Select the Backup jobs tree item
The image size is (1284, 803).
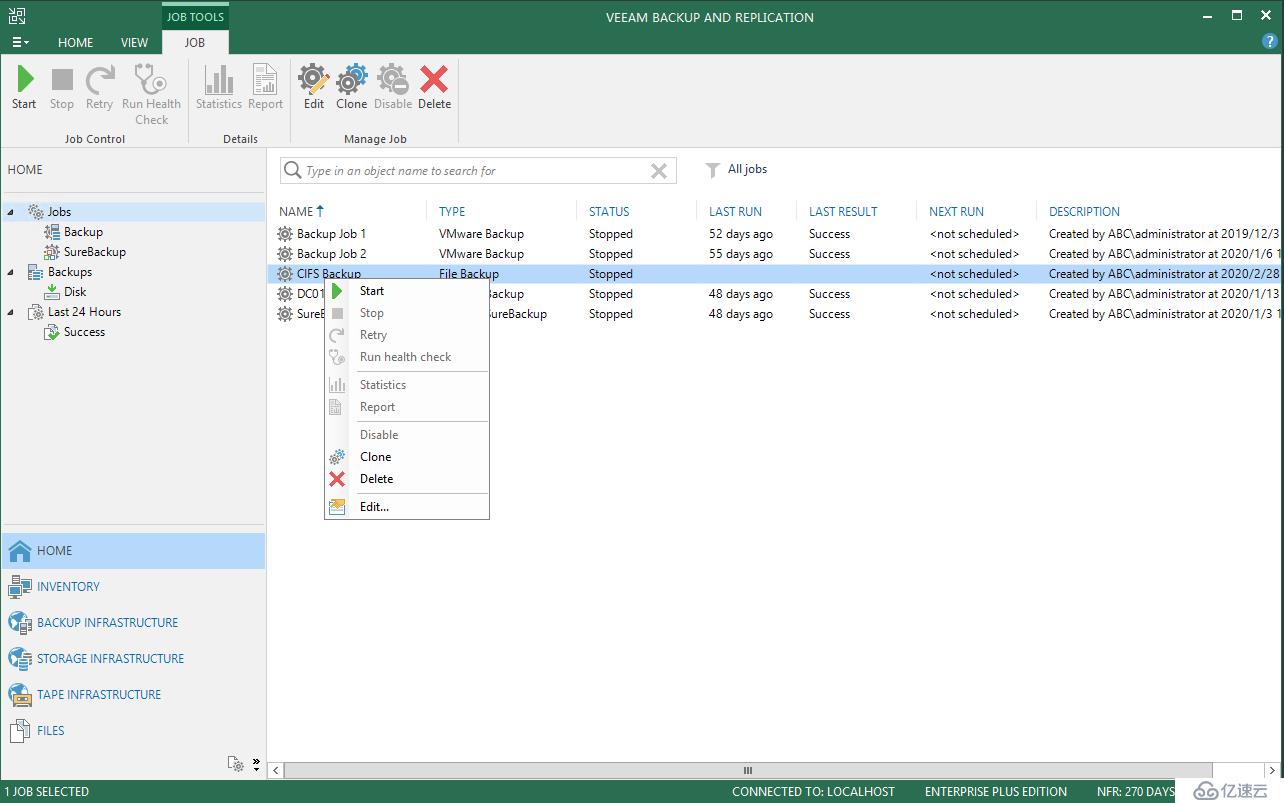(83, 232)
